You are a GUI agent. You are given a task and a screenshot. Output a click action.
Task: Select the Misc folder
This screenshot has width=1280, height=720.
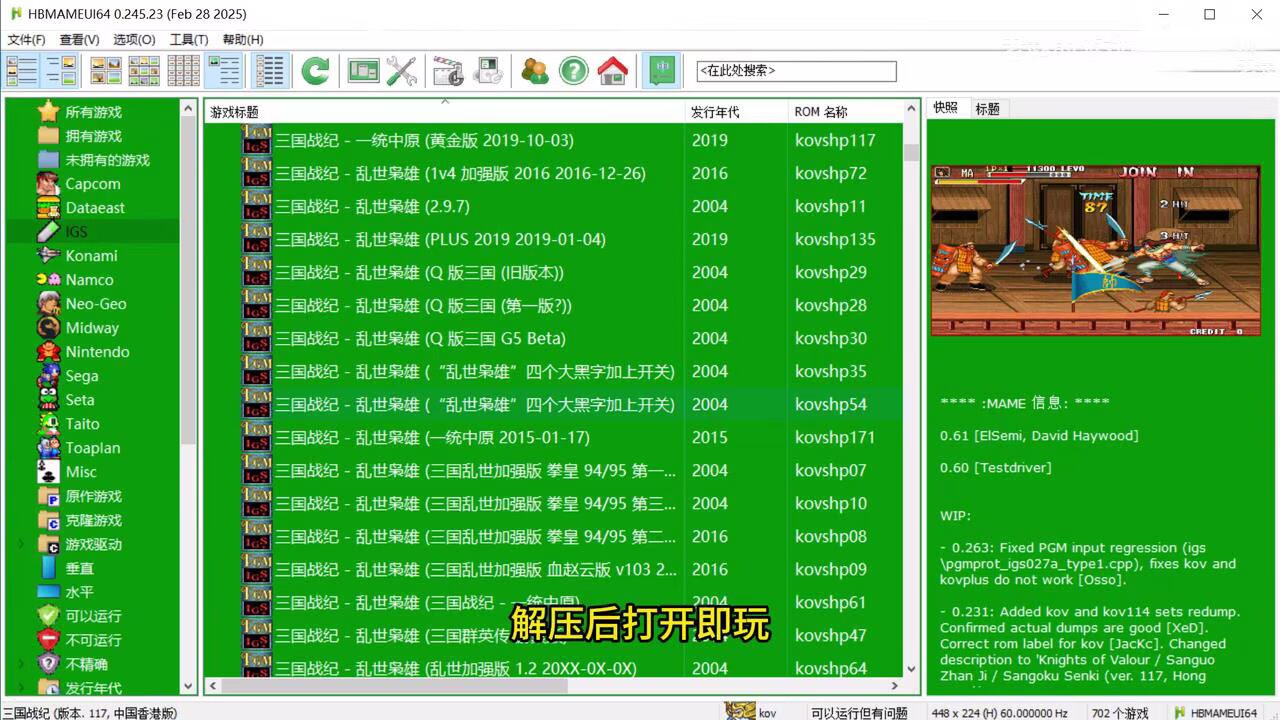pyautogui.click(x=81, y=472)
